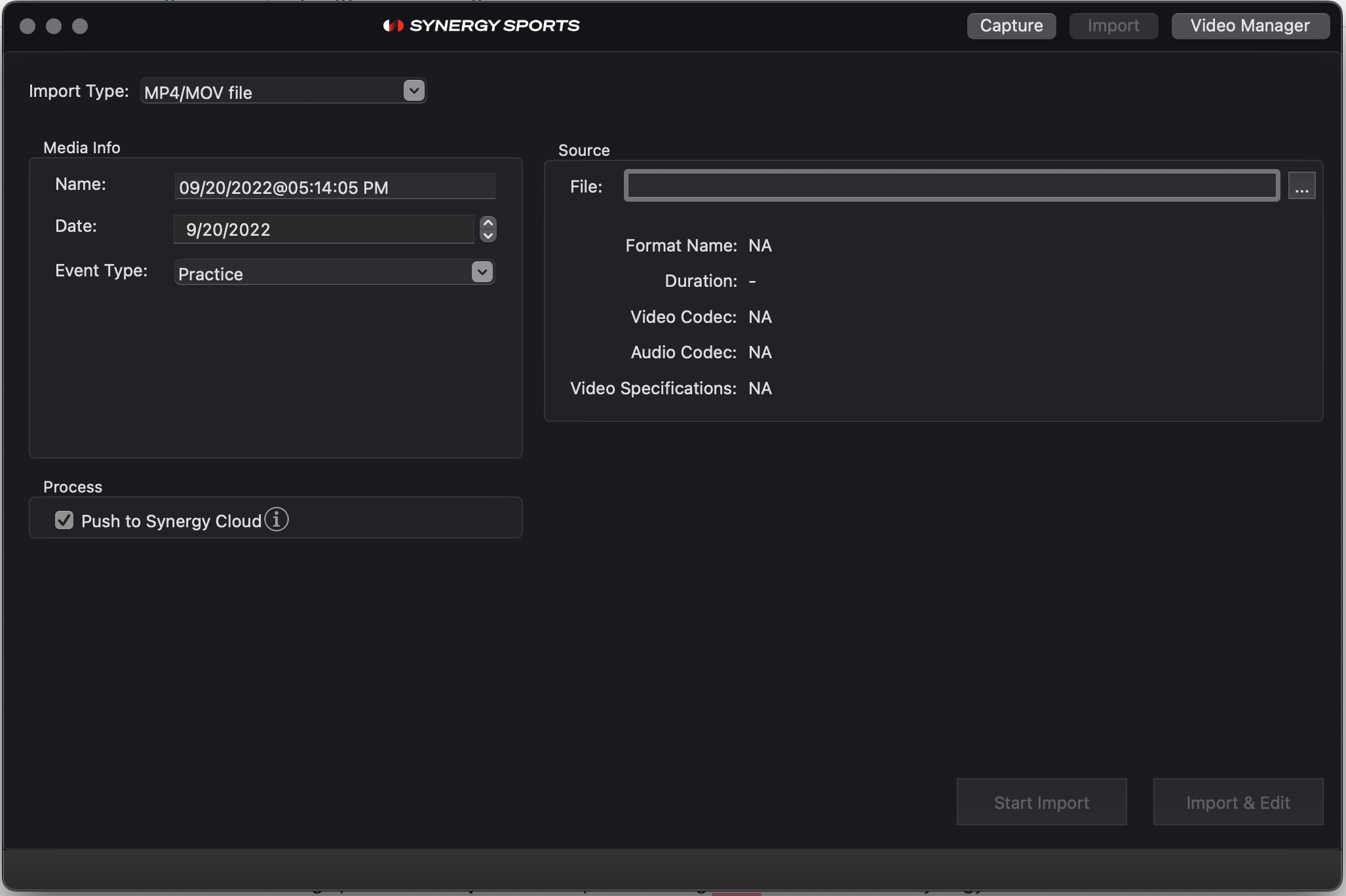The width and height of the screenshot is (1346, 896).
Task: Click the Name input field
Action: tap(335, 187)
